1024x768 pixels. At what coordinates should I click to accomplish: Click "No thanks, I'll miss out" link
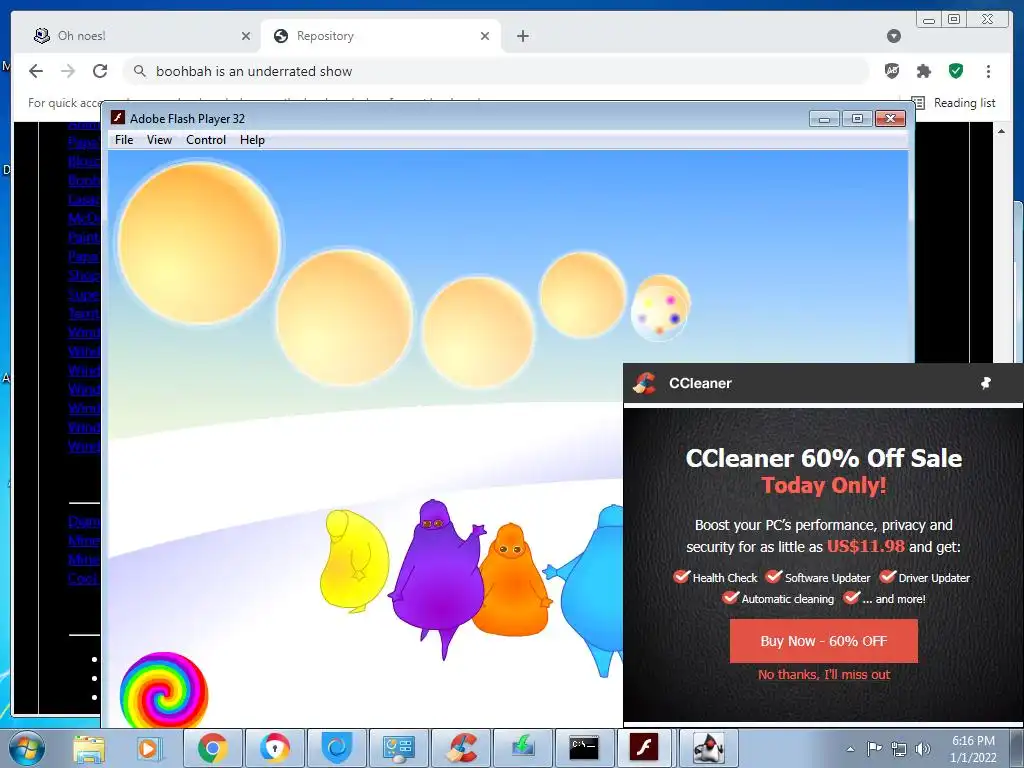tap(824, 675)
